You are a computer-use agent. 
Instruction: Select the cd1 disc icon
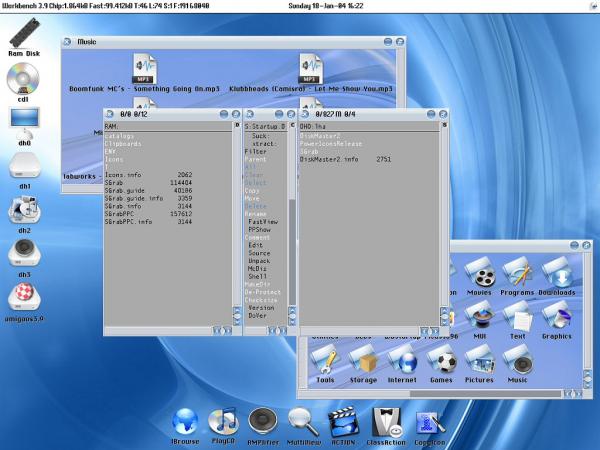[23, 78]
